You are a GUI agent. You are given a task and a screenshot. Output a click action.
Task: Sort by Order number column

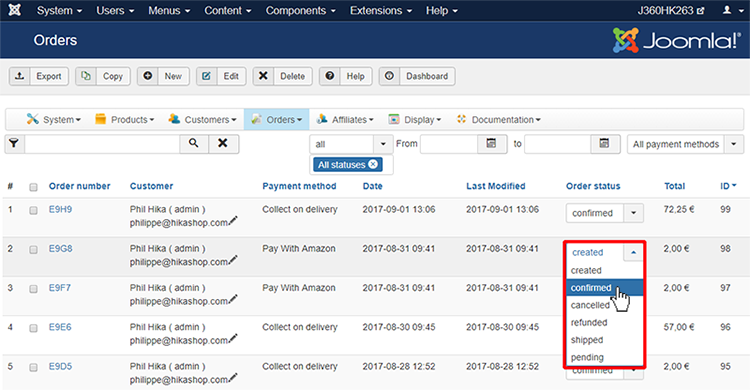click(79, 186)
